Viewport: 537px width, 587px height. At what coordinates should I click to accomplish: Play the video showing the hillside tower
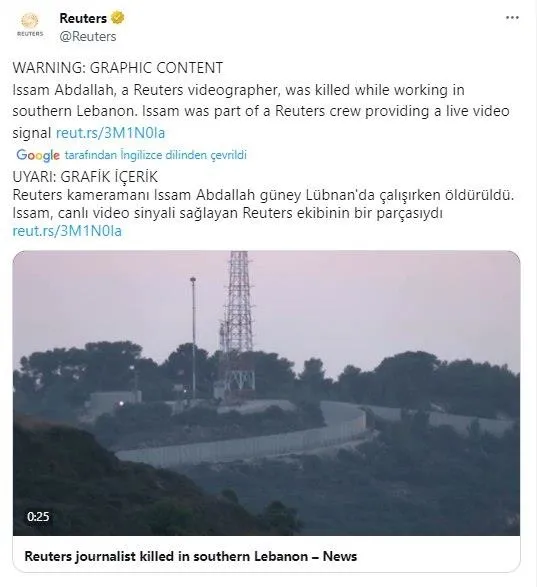[266, 393]
